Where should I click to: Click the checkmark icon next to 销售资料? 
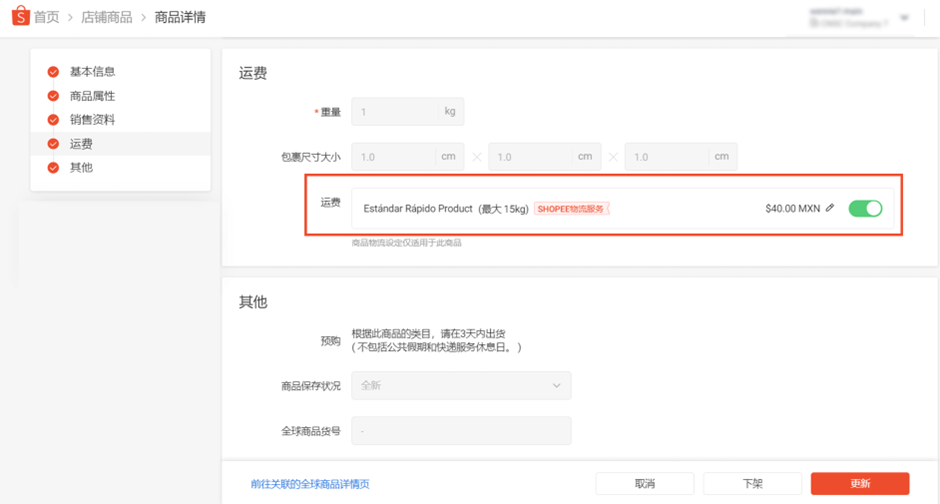[53, 120]
